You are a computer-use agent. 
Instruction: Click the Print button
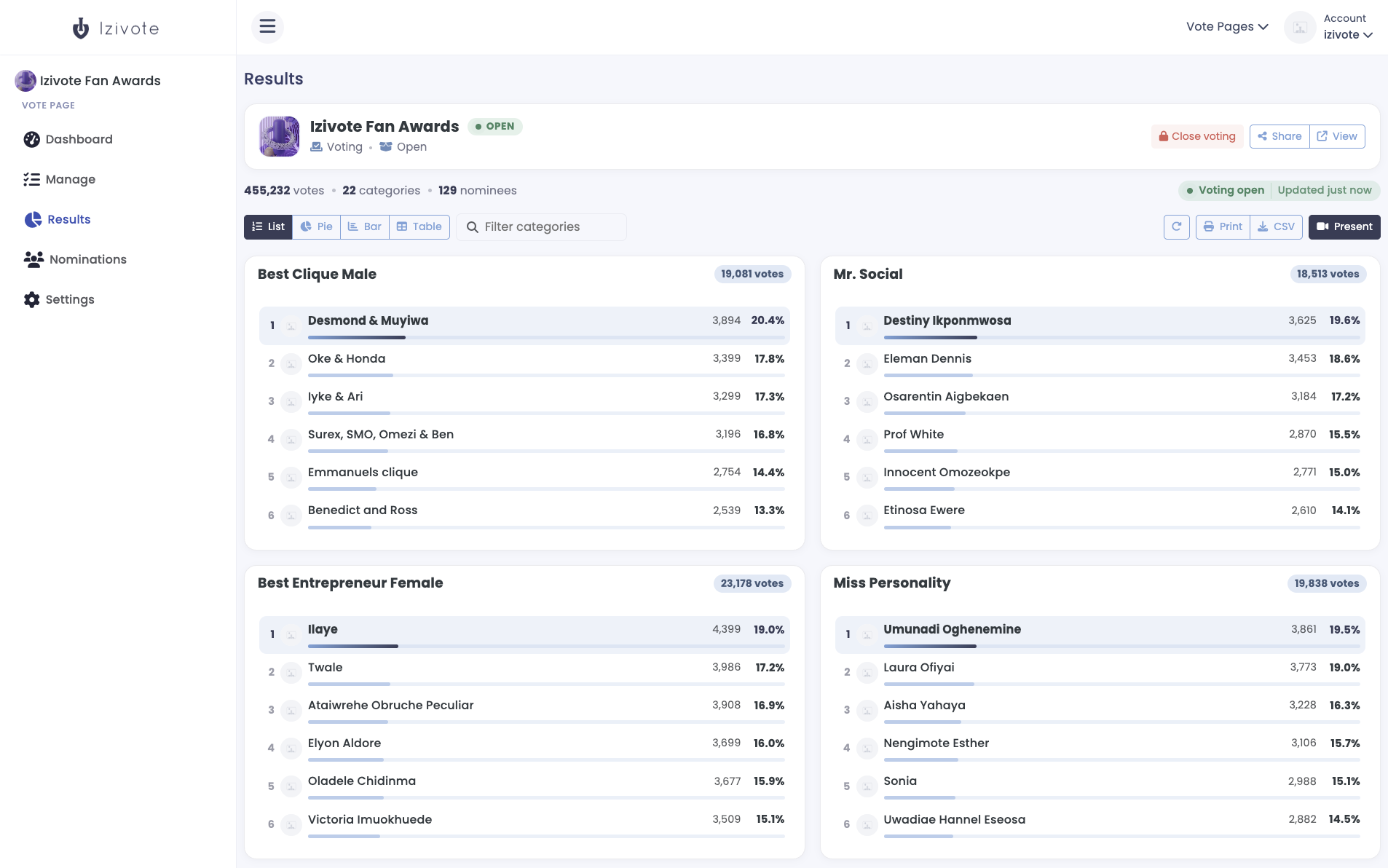pyautogui.click(x=1223, y=226)
